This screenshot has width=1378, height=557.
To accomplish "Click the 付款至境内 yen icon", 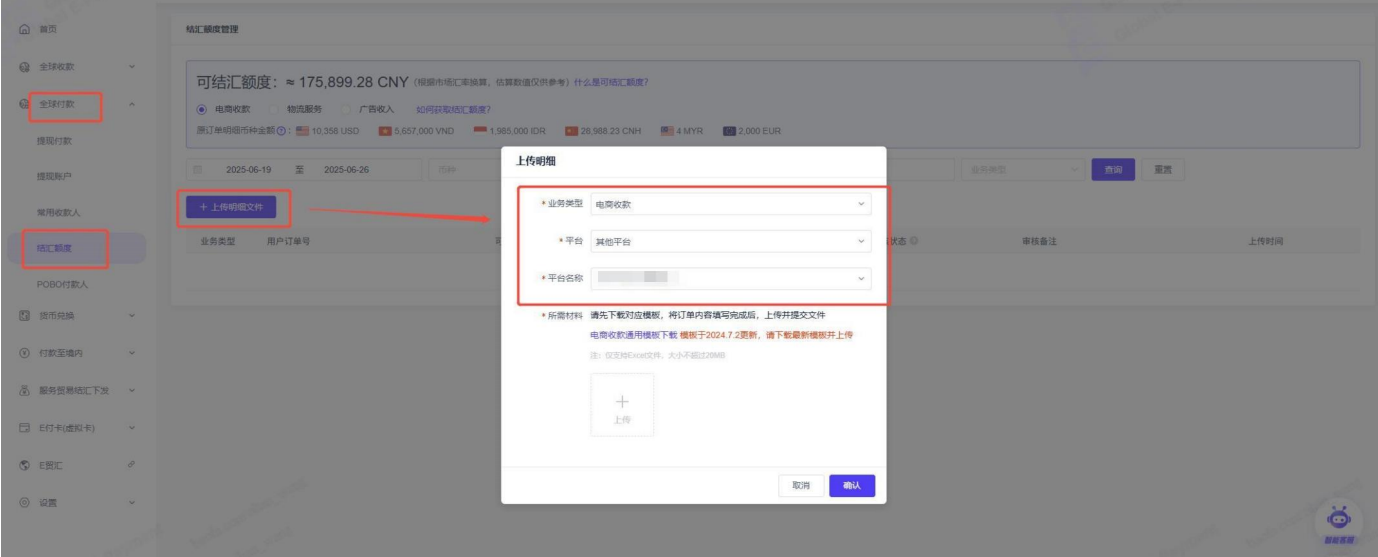I will (23, 353).
